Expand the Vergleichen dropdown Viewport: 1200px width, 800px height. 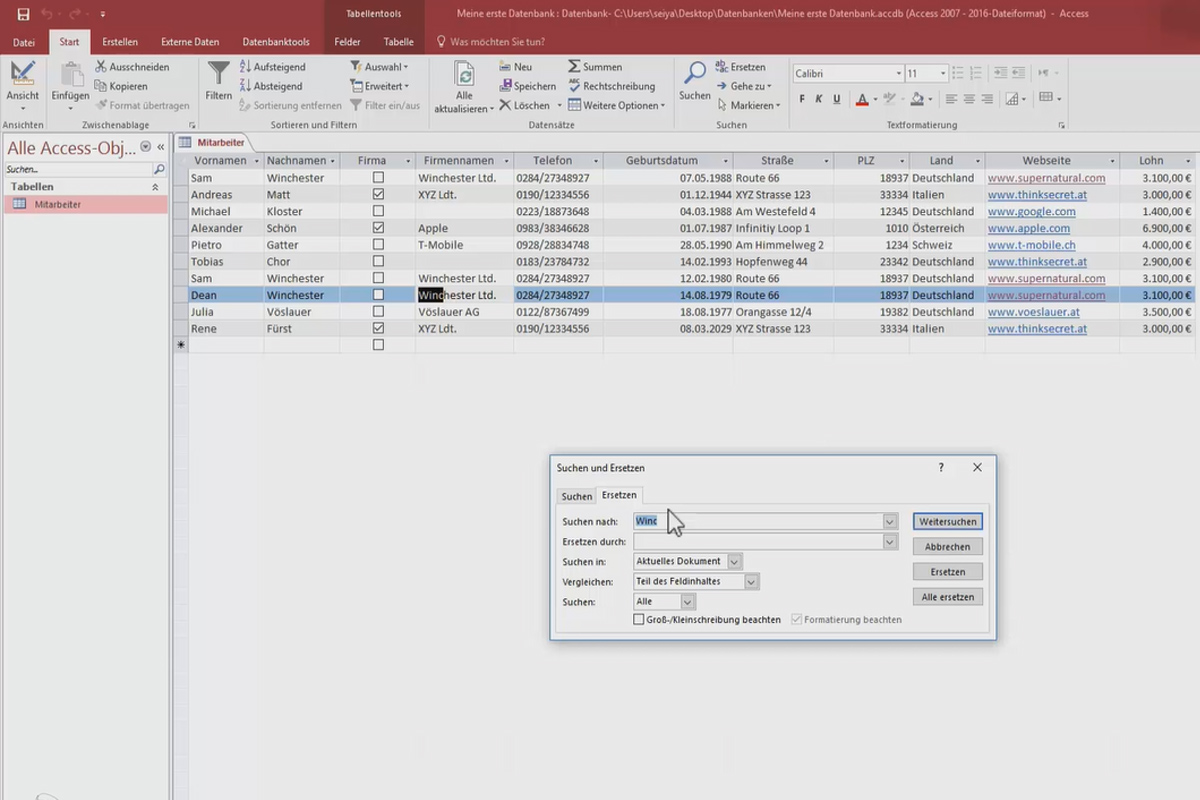pos(752,582)
